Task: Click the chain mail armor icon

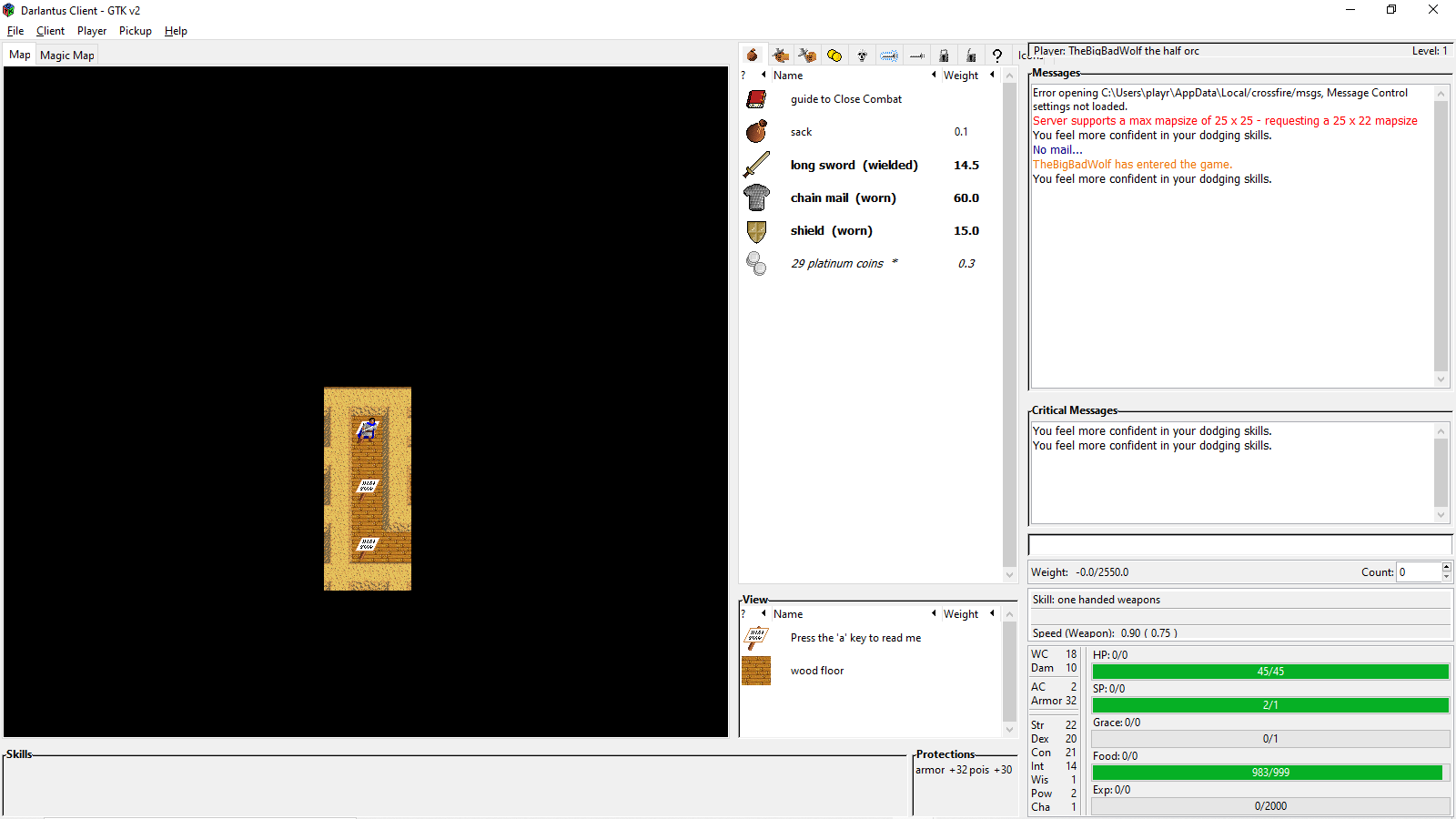Action: 756,197
